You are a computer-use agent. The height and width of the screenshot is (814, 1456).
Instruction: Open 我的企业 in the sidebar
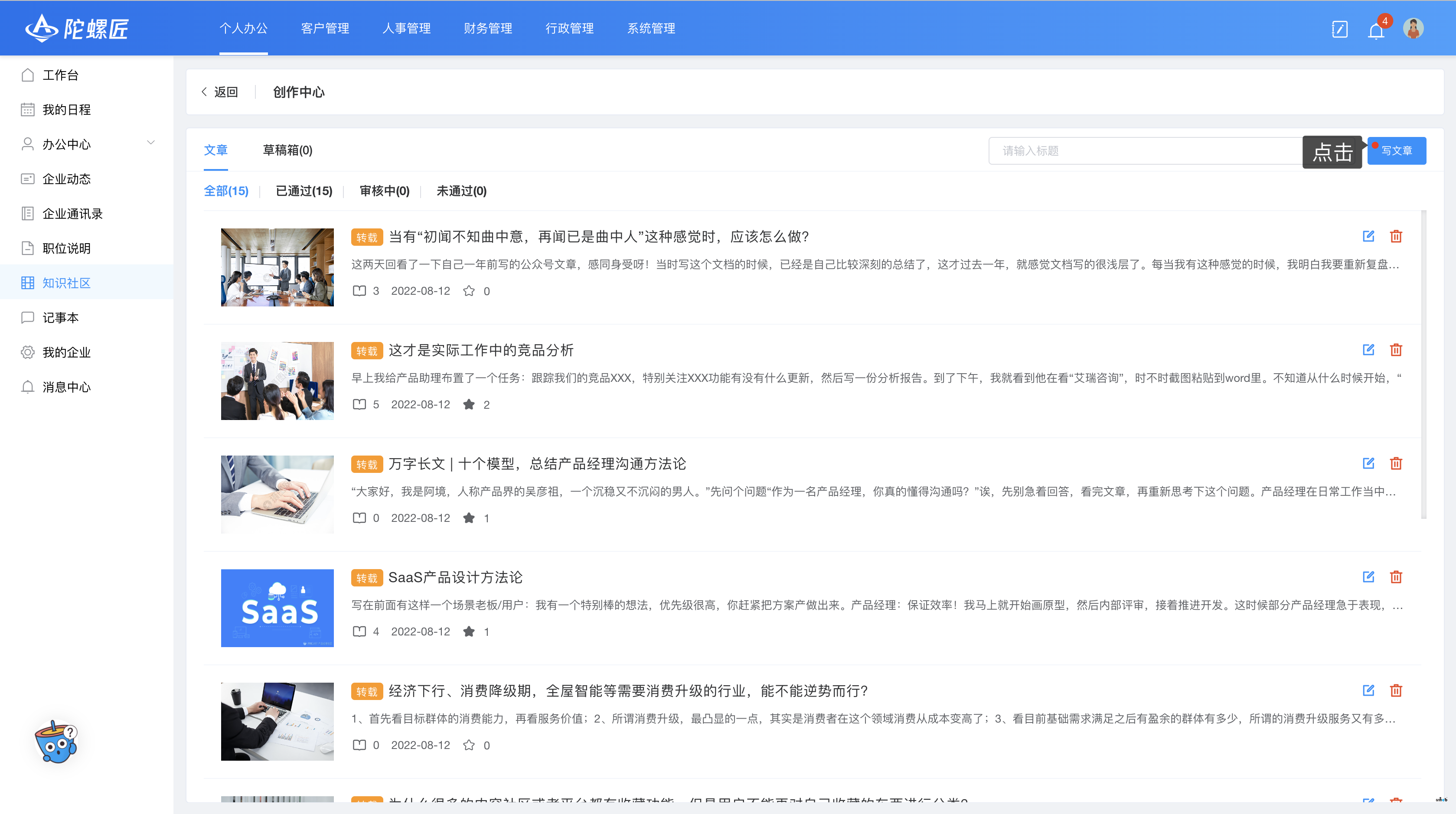pyautogui.click(x=87, y=352)
